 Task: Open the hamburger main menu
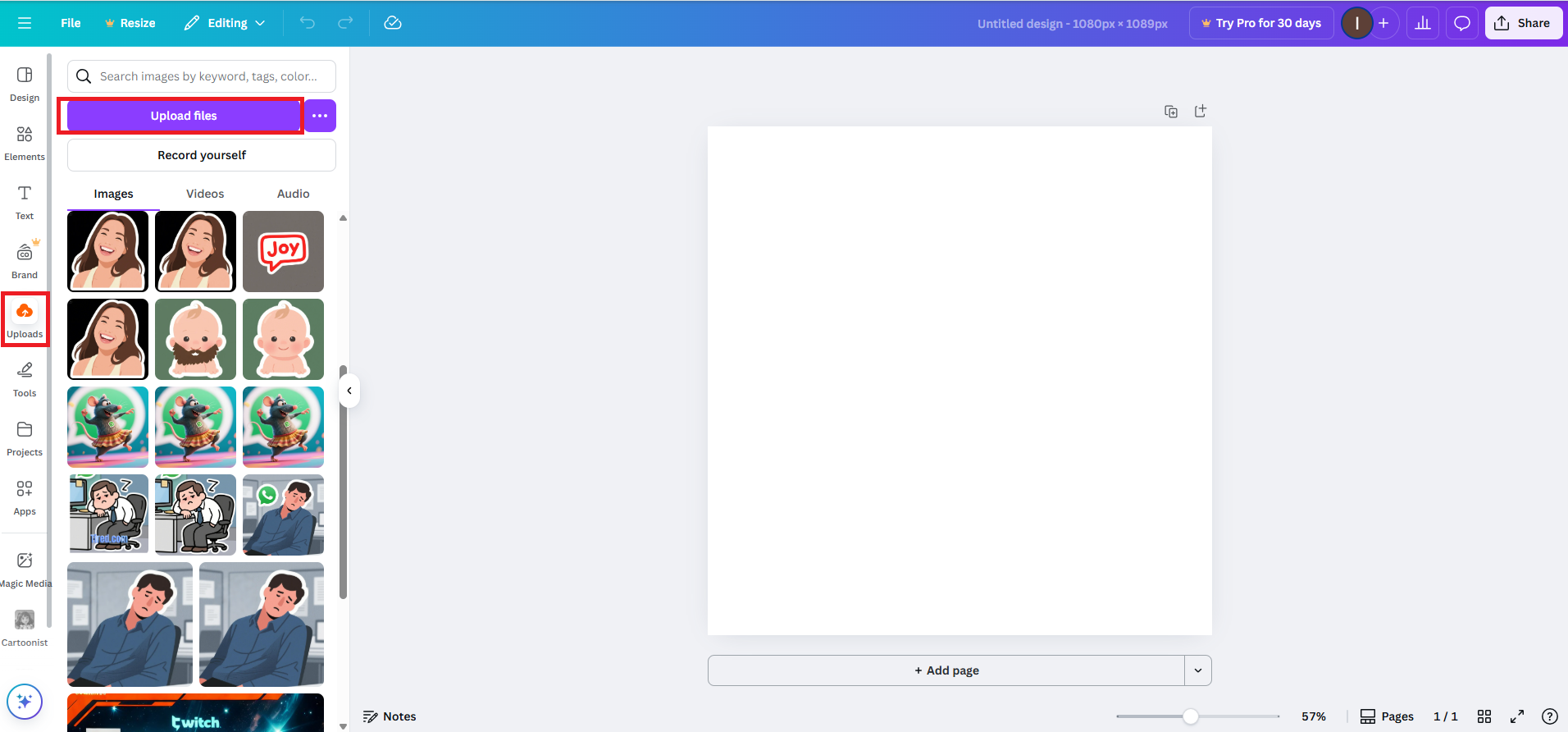pos(25,23)
